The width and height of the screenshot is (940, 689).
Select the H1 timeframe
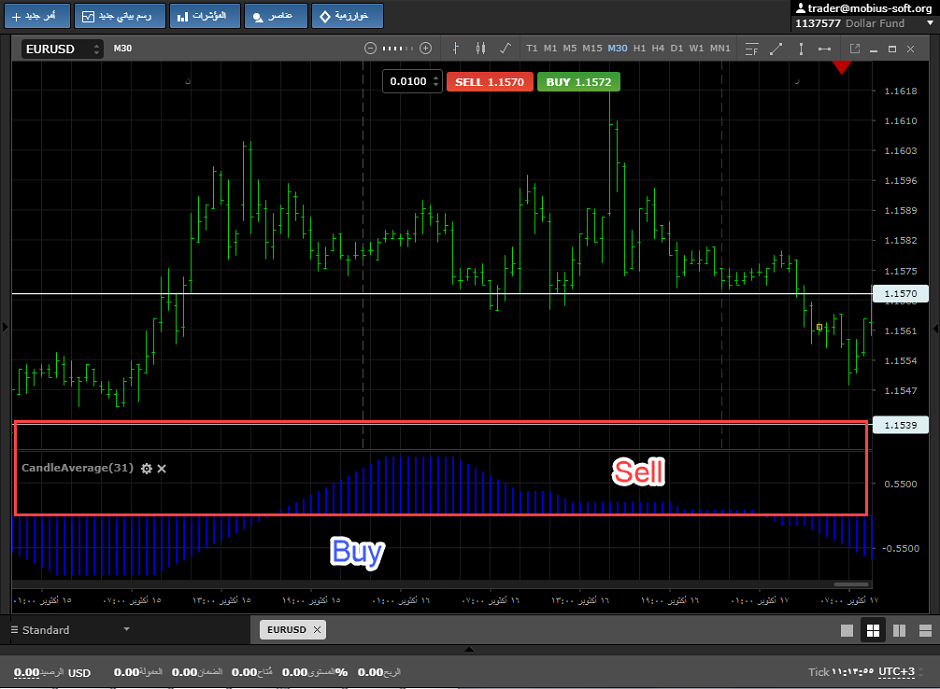[640, 48]
